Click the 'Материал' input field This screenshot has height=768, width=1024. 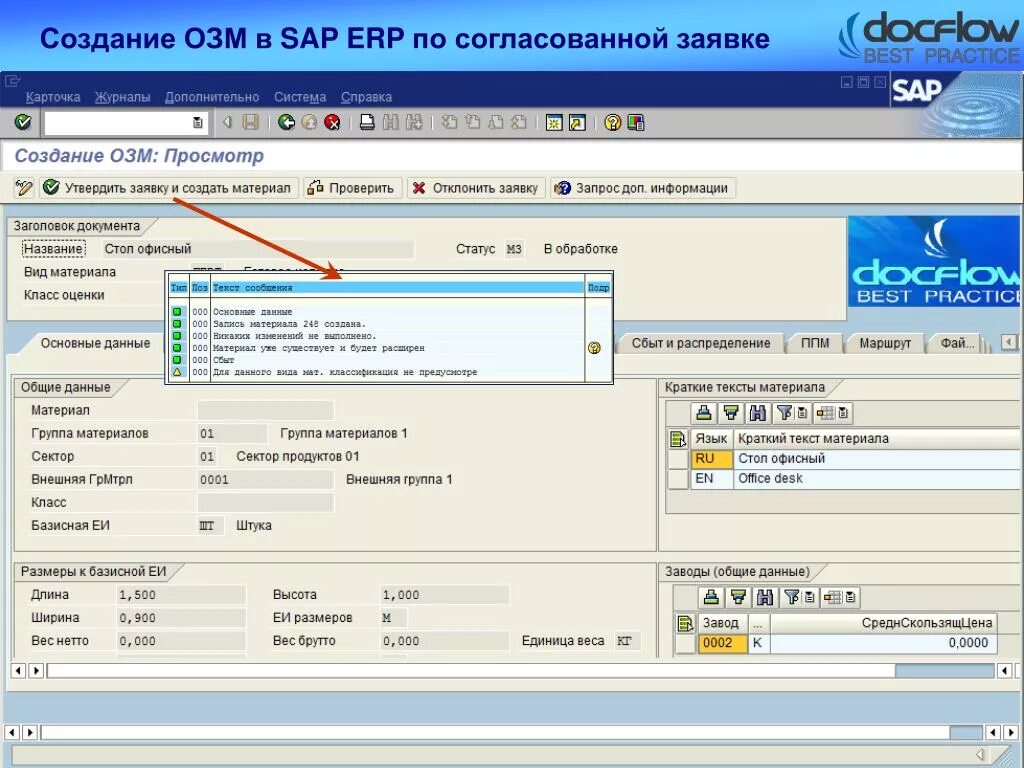pos(265,410)
